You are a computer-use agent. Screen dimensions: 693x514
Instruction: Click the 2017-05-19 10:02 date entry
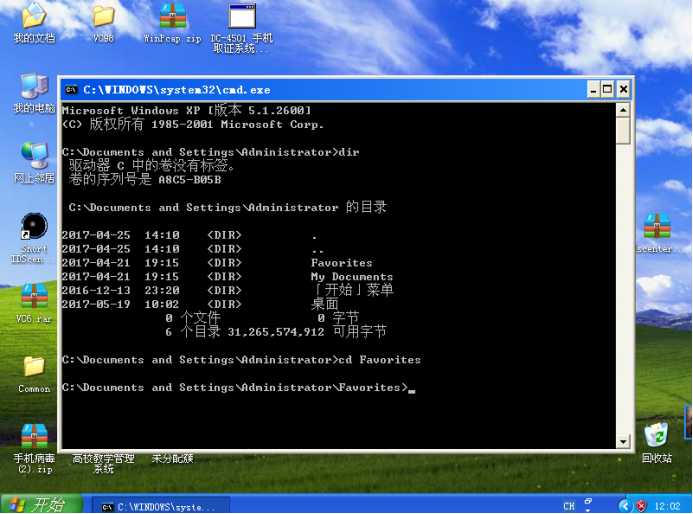pyautogui.click(x=121, y=304)
